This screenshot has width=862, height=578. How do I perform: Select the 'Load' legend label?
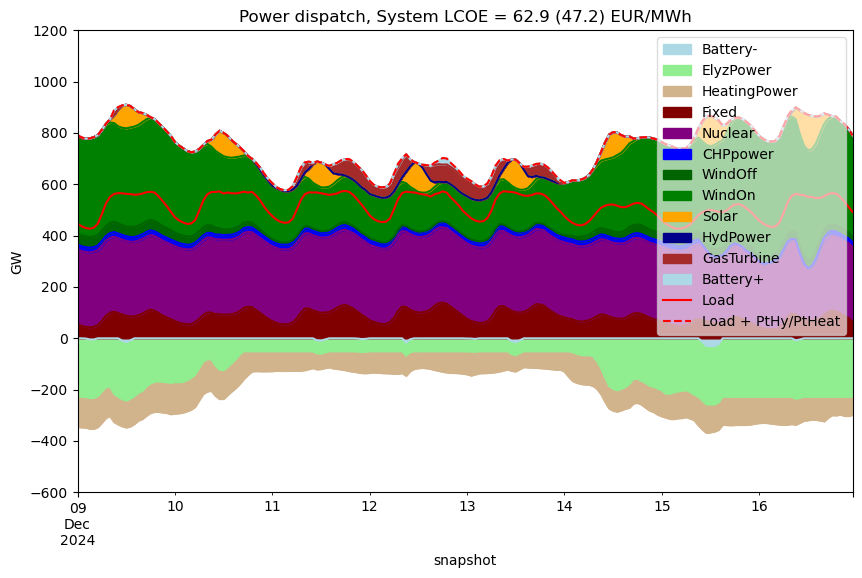717,300
